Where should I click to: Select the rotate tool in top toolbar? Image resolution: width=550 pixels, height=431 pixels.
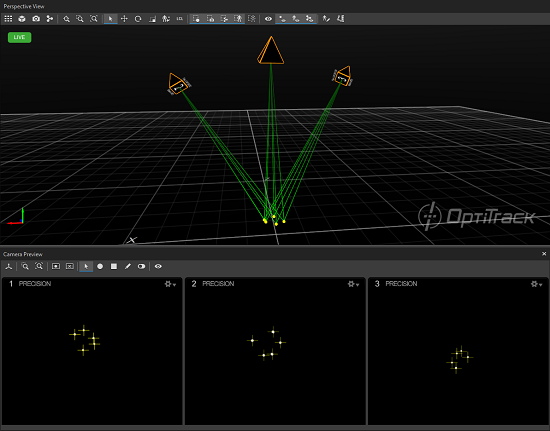pyautogui.click(x=138, y=19)
